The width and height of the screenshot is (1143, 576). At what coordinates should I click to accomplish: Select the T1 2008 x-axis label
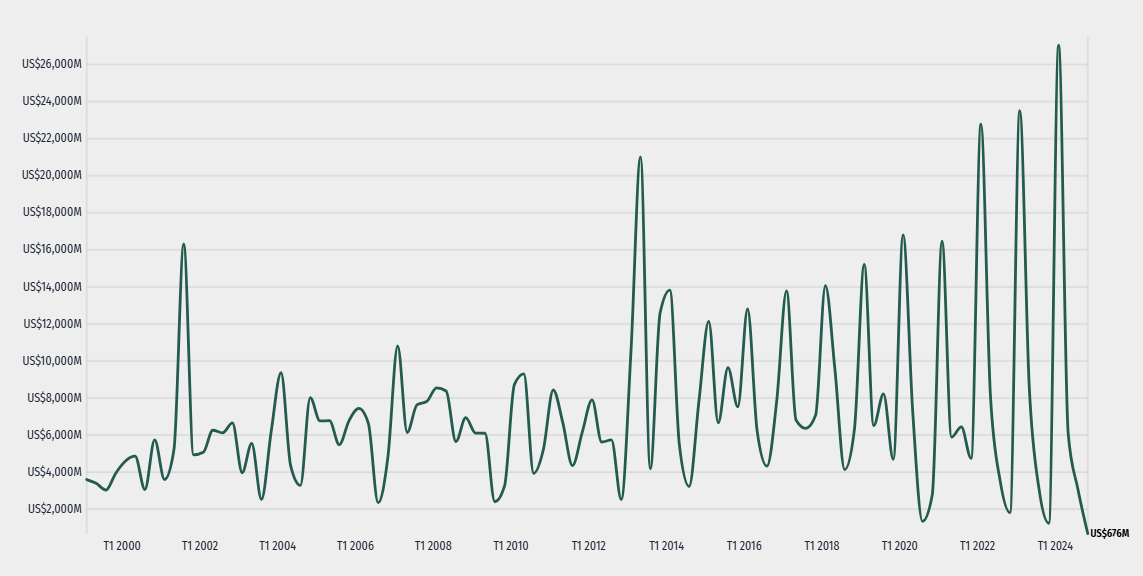click(x=433, y=546)
